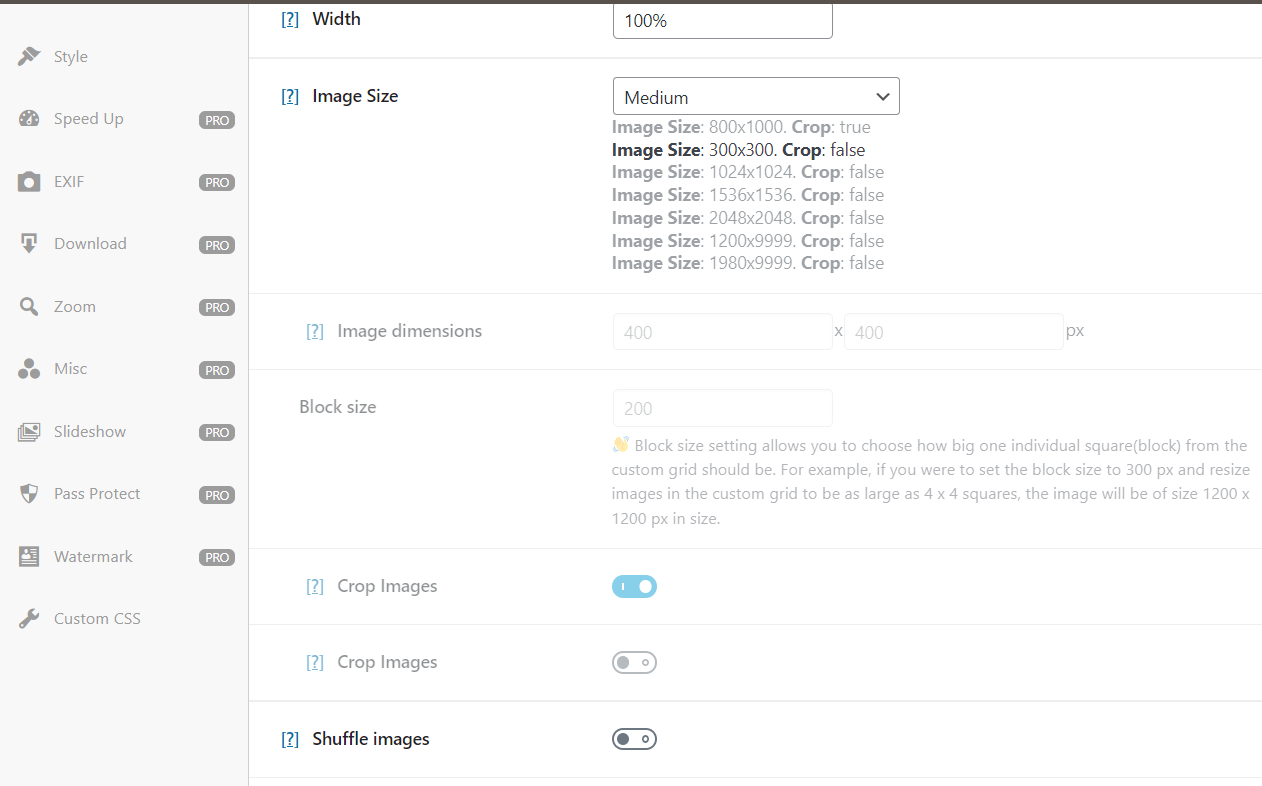Open the Custom CSS wrench icon
The height and width of the screenshot is (786, 1262).
click(27, 618)
